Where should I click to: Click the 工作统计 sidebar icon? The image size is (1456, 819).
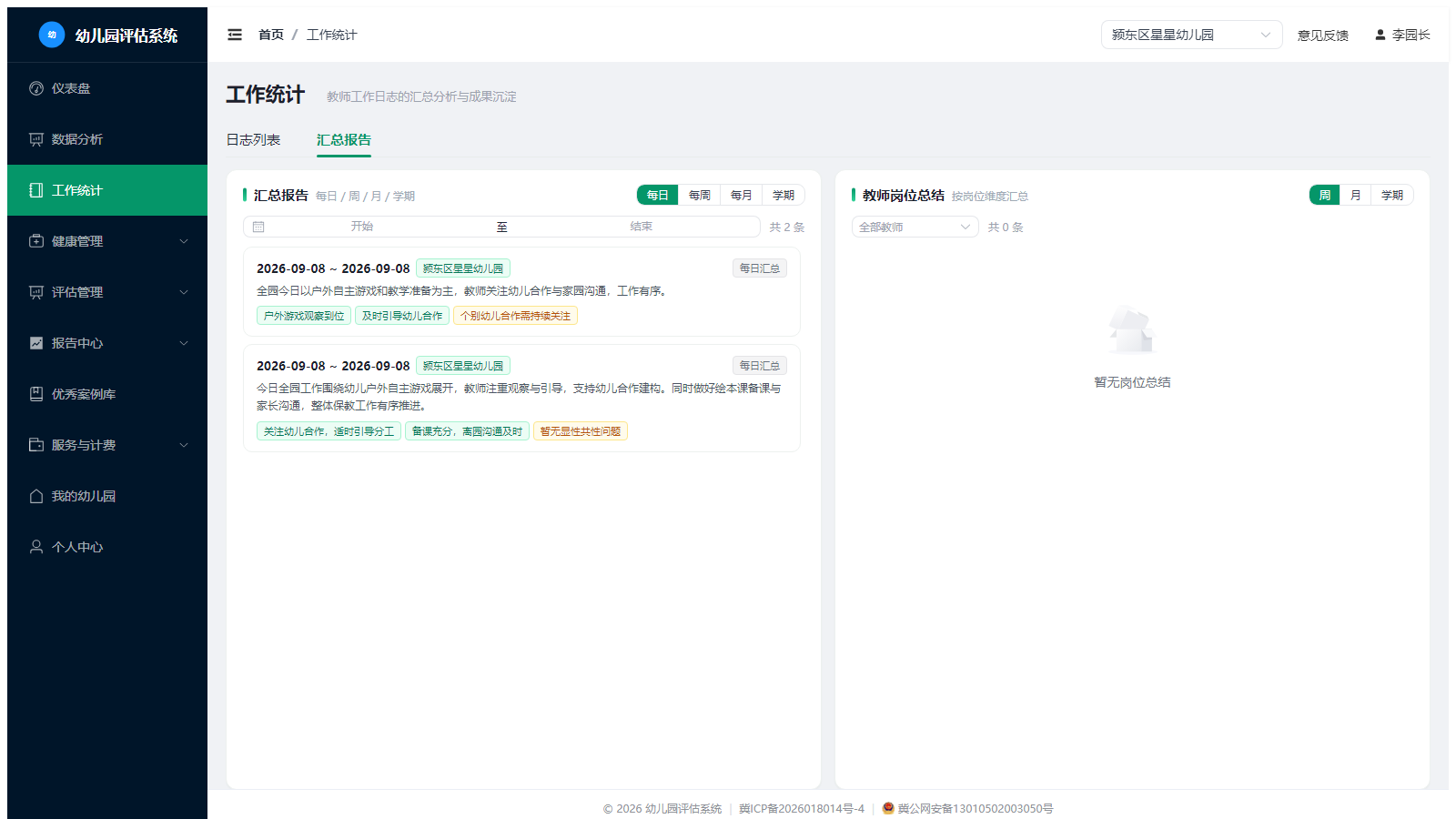tap(36, 190)
